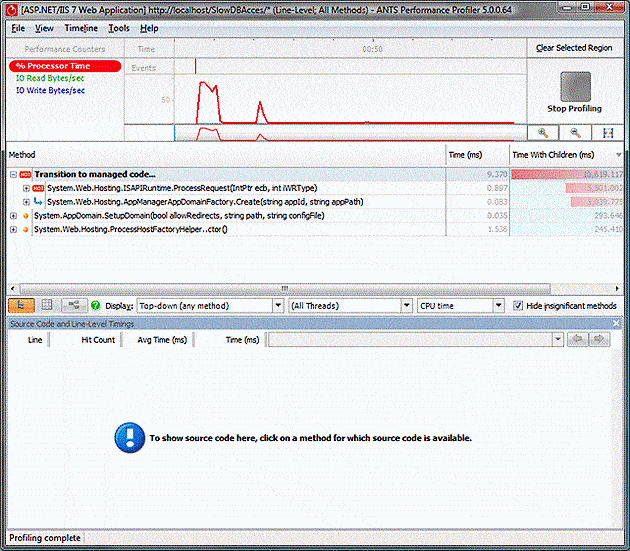Open the Timeline menu
Screen dimensions: 630x551
[x=81, y=28]
